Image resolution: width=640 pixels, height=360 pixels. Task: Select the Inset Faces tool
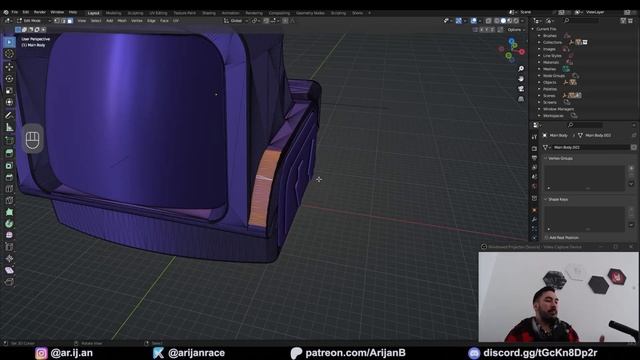9,165
